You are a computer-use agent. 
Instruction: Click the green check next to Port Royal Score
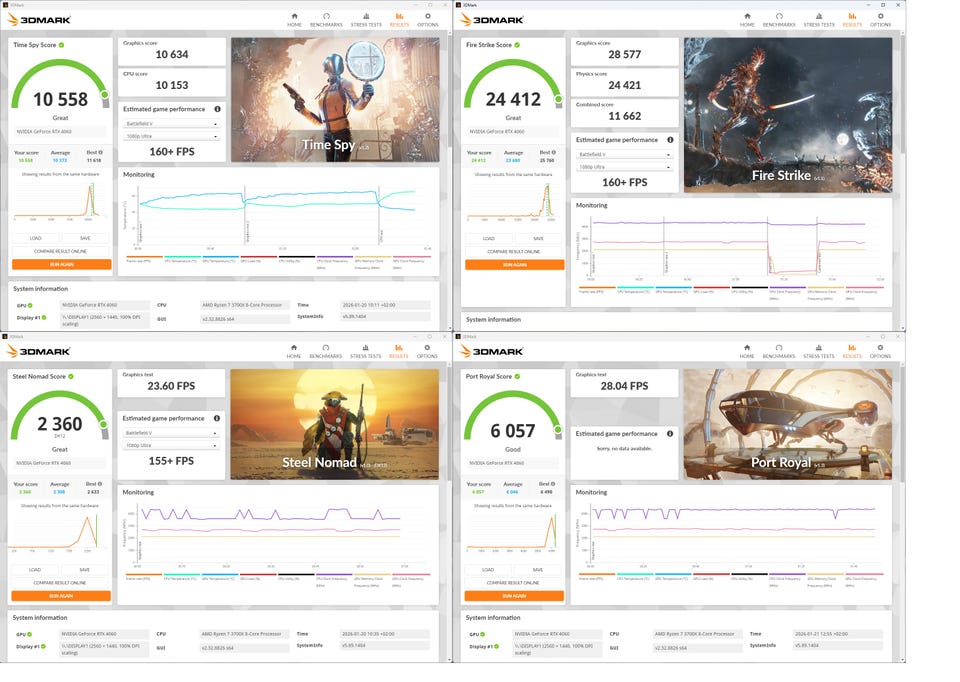coord(517,377)
